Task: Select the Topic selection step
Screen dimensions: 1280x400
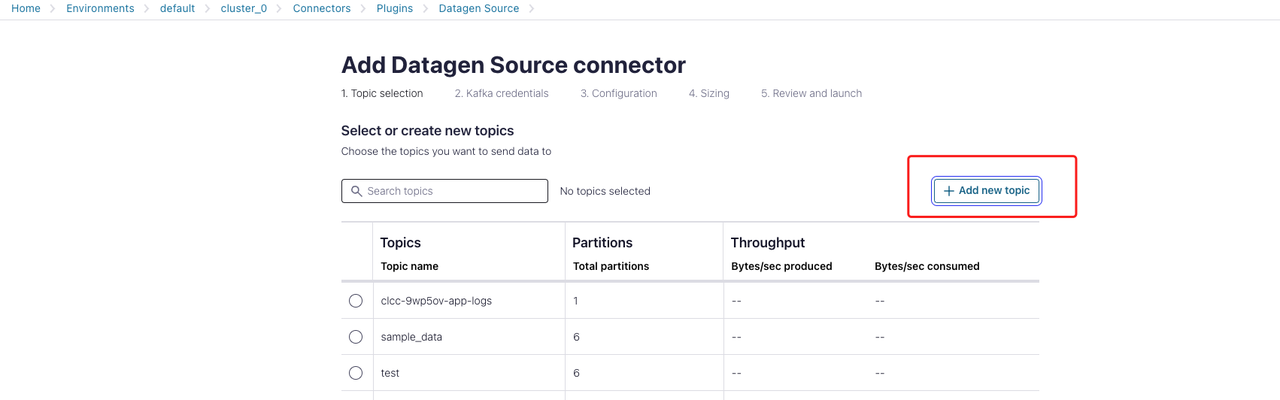Action: click(x=382, y=93)
